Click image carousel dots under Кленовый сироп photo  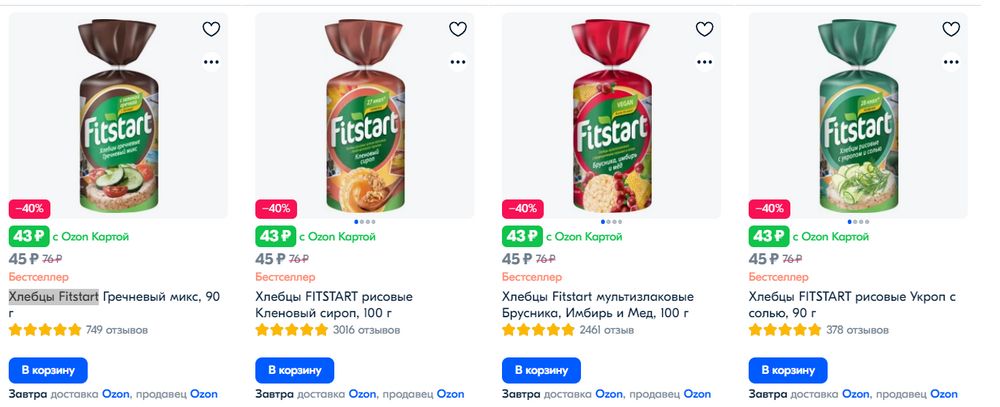[x=365, y=221]
